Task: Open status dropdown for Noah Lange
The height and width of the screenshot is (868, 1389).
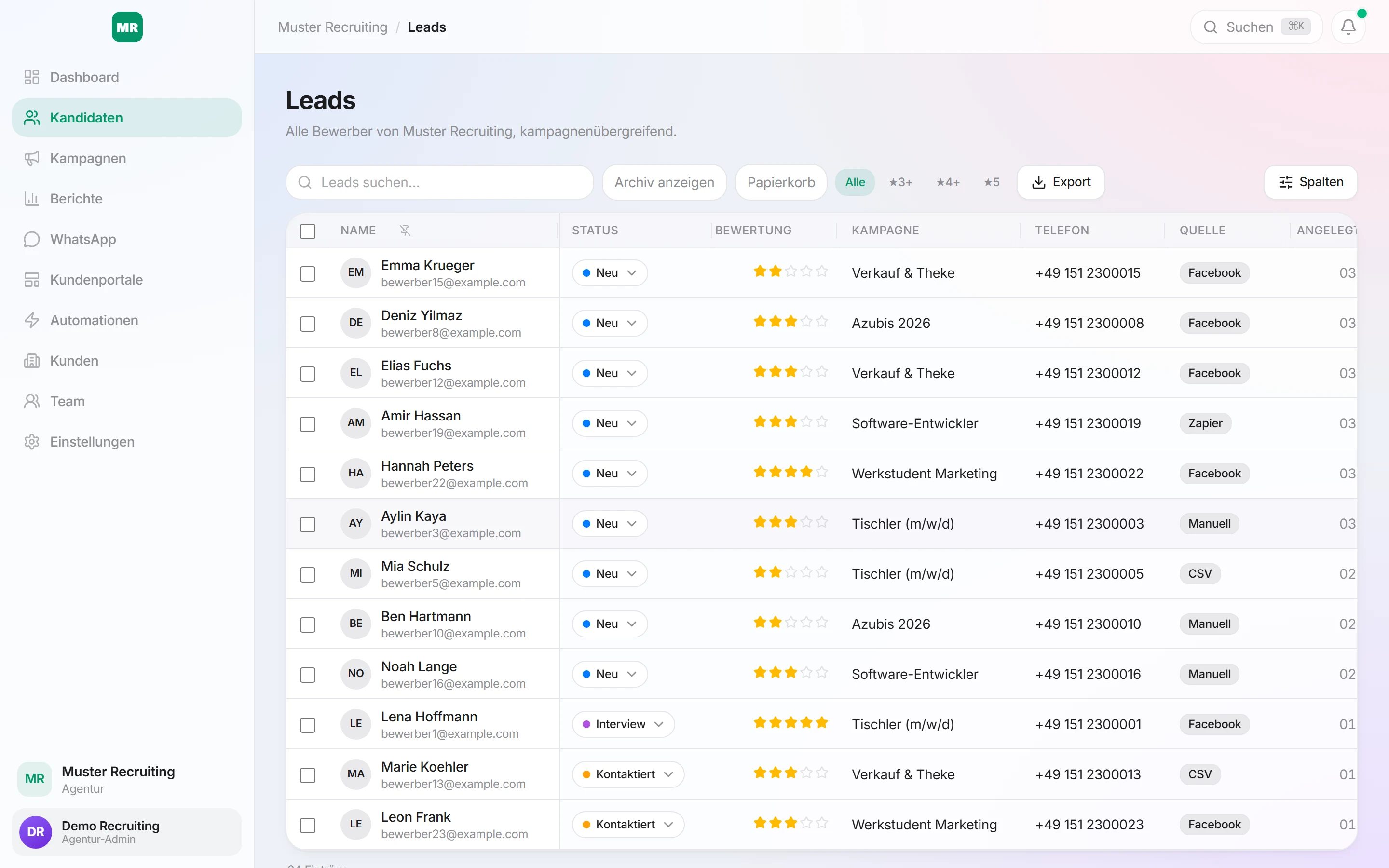Action: [610, 674]
